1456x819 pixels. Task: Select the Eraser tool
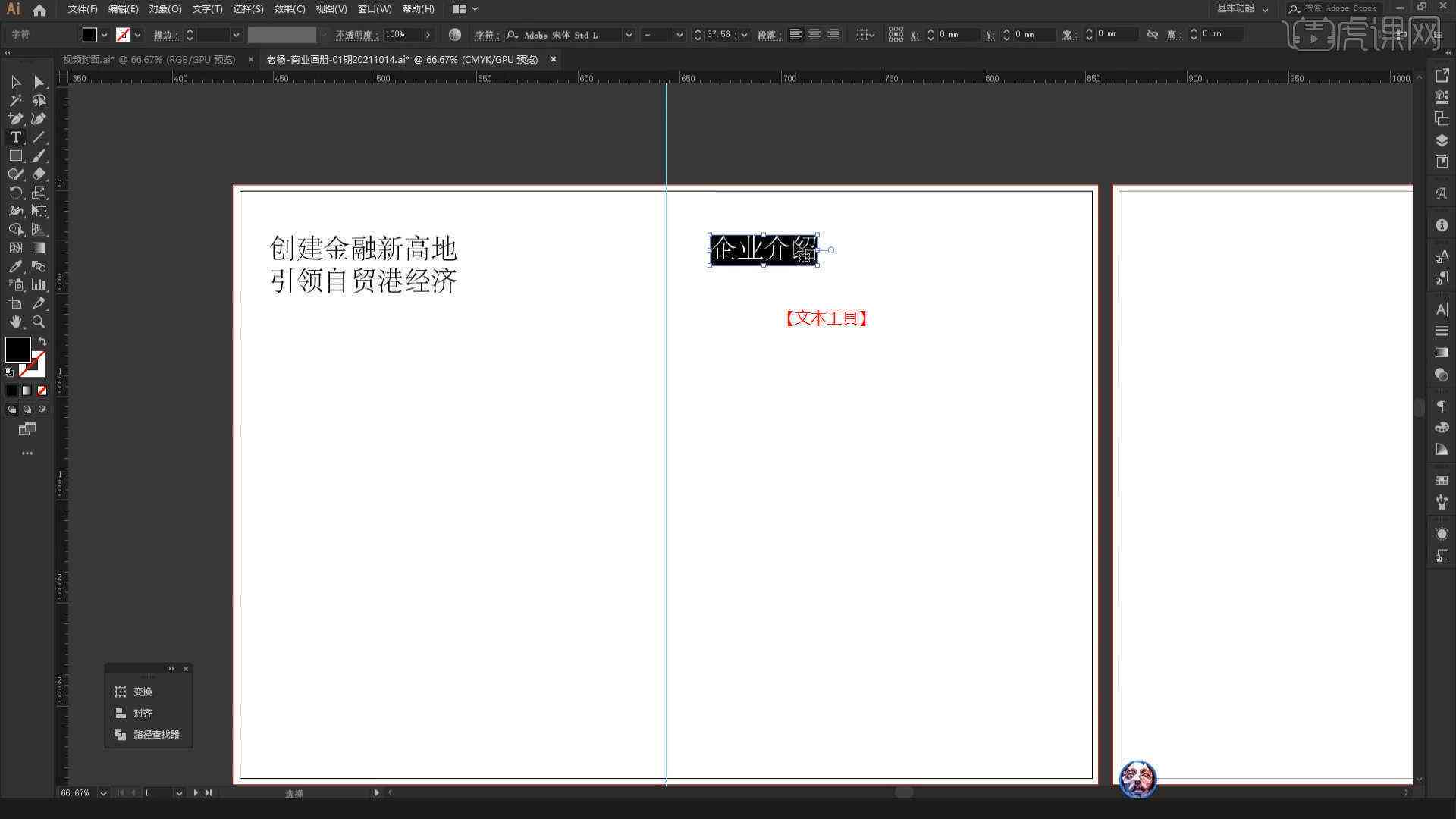click(x=39, y=174)
